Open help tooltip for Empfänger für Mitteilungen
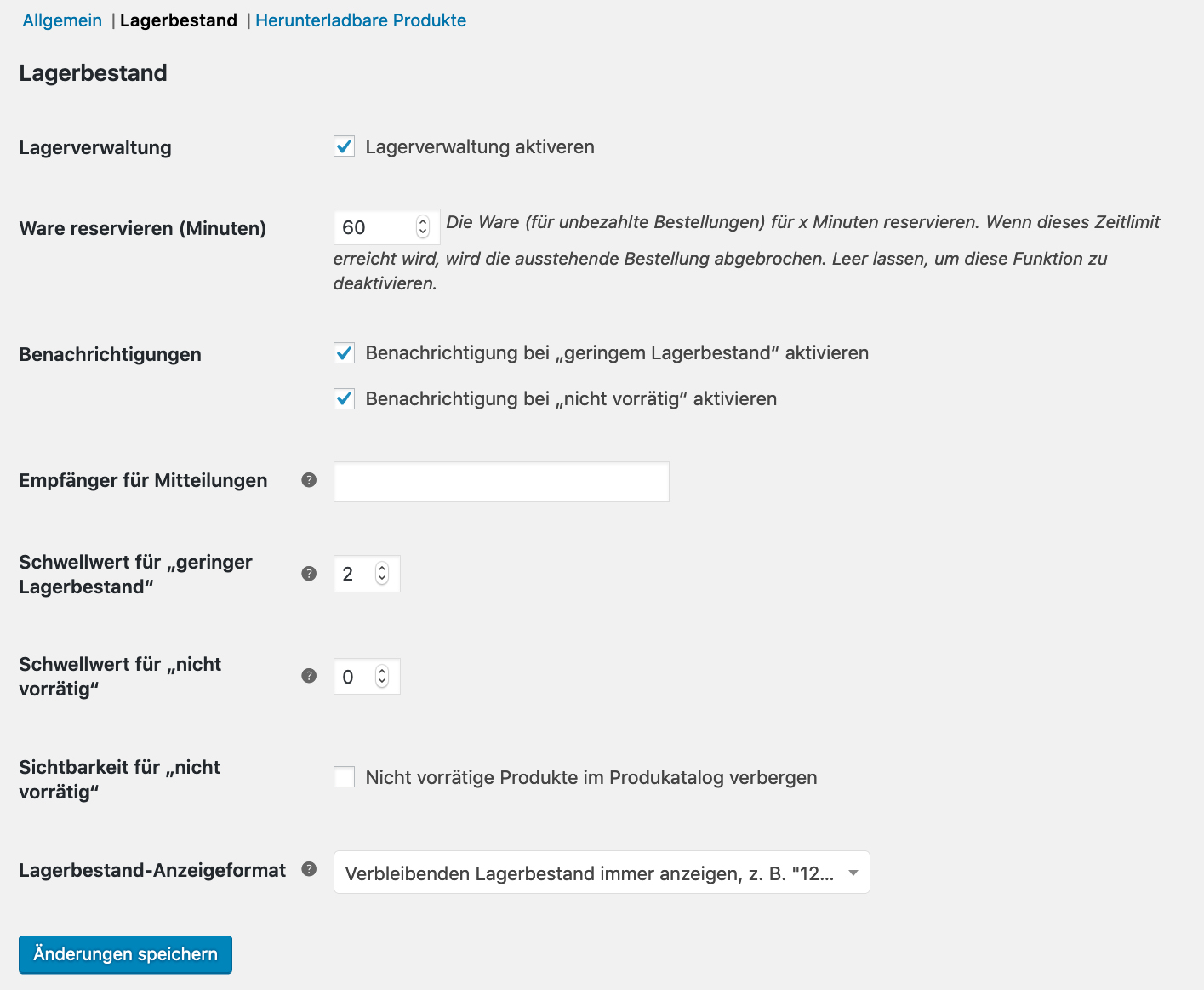This screenshot has height=990, width=1204. [309, 480]
